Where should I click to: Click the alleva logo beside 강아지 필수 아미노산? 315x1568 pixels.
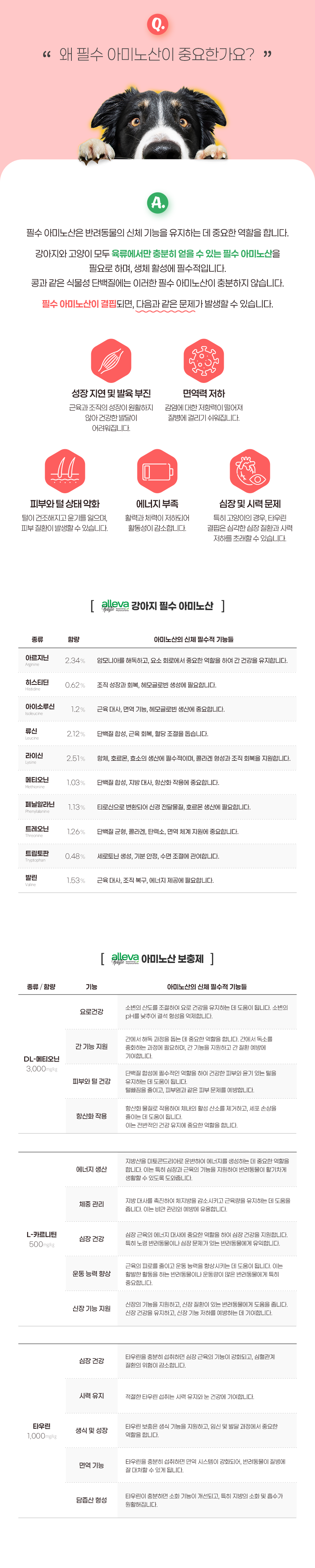pos(115,605)
